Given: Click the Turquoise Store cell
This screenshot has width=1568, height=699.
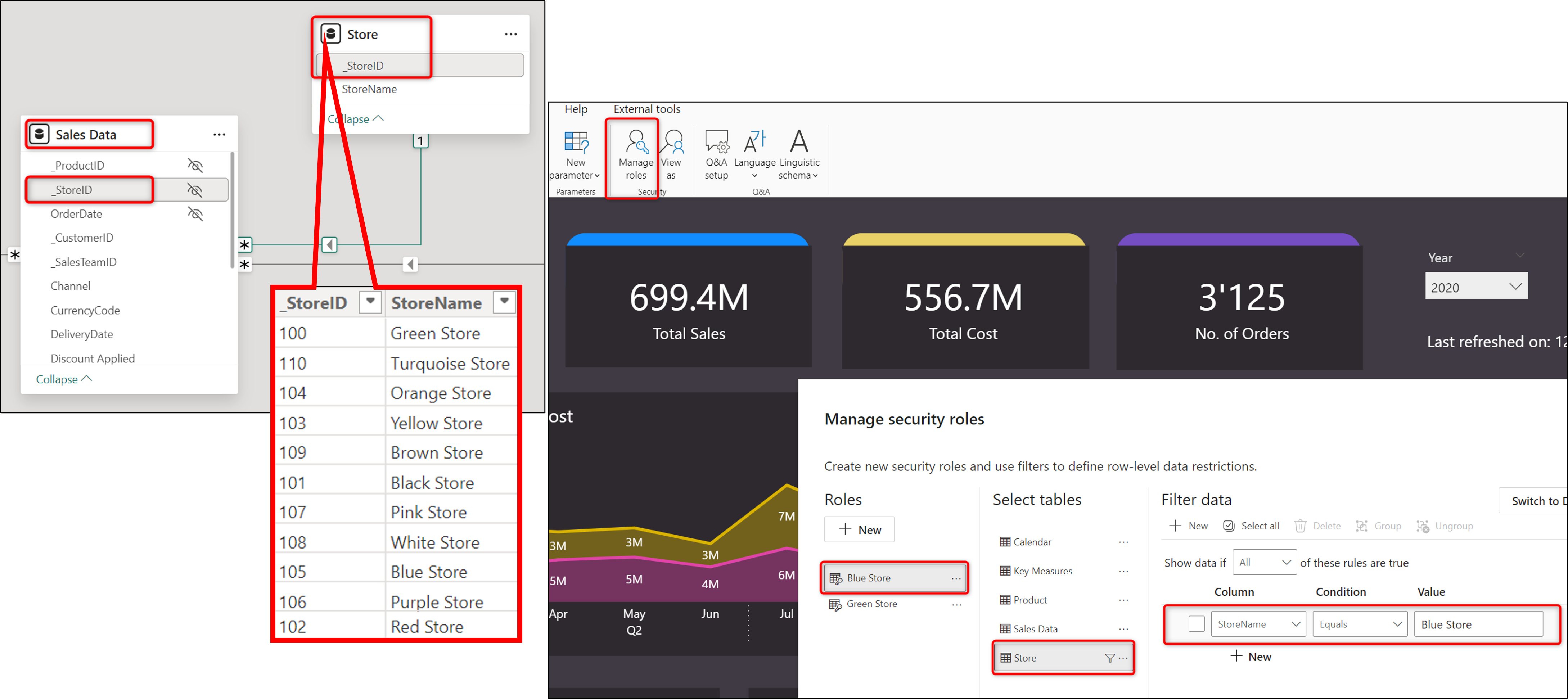Looking at the screenshot, I should tap(450, 364).
